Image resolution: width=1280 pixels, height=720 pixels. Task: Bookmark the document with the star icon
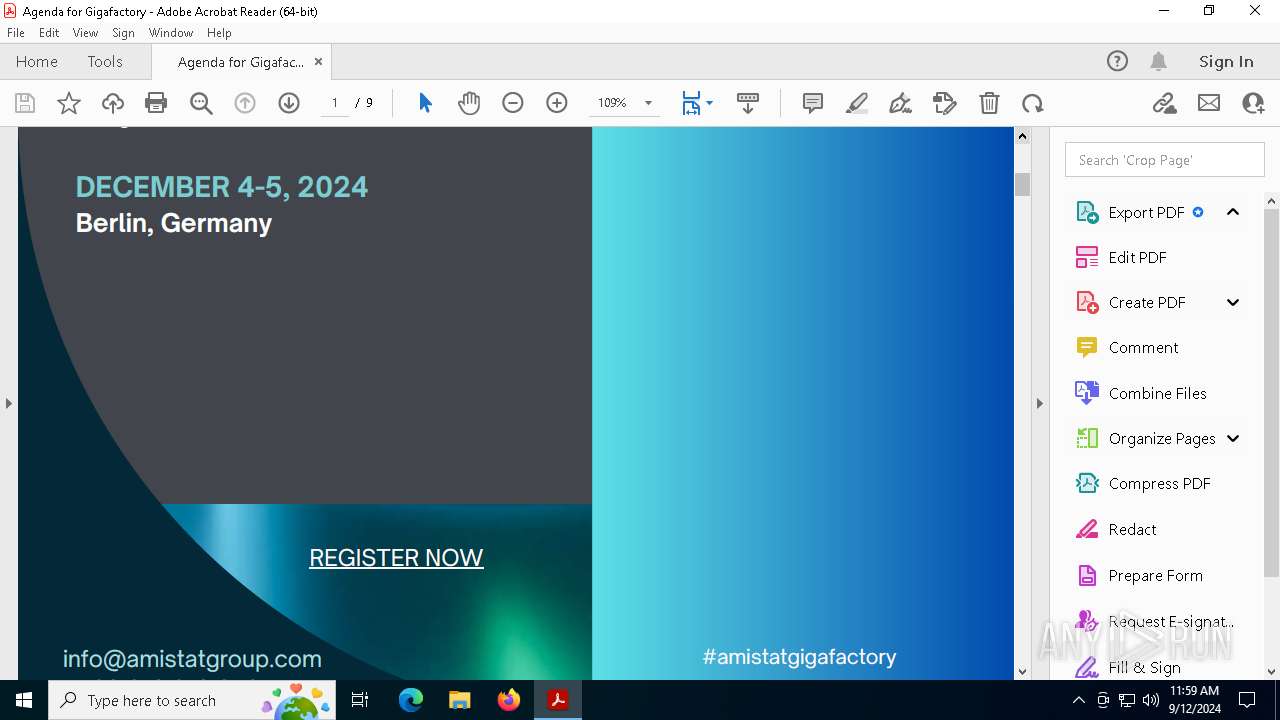tap(69, 103)
